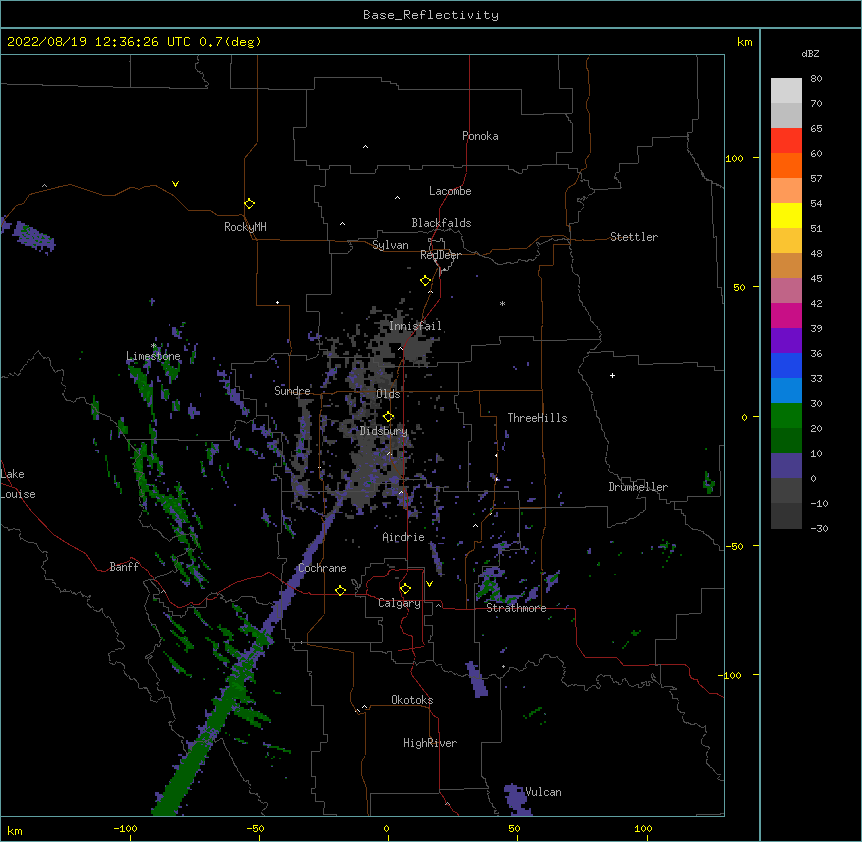The height and width of the screenshot is (842, 862).
Task: Click the Strathmore city label
Action: click(516, 608)
